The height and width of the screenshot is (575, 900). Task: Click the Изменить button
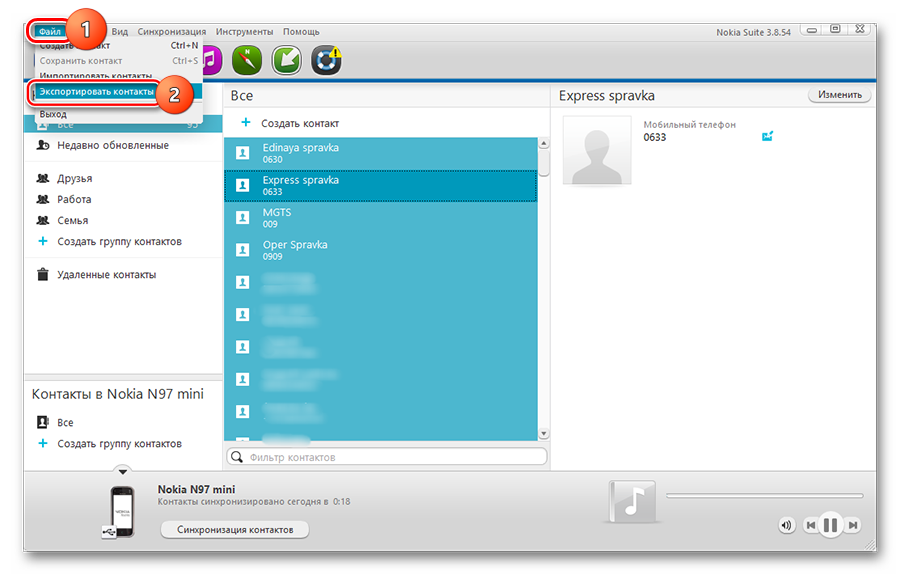tap(839, 95)
